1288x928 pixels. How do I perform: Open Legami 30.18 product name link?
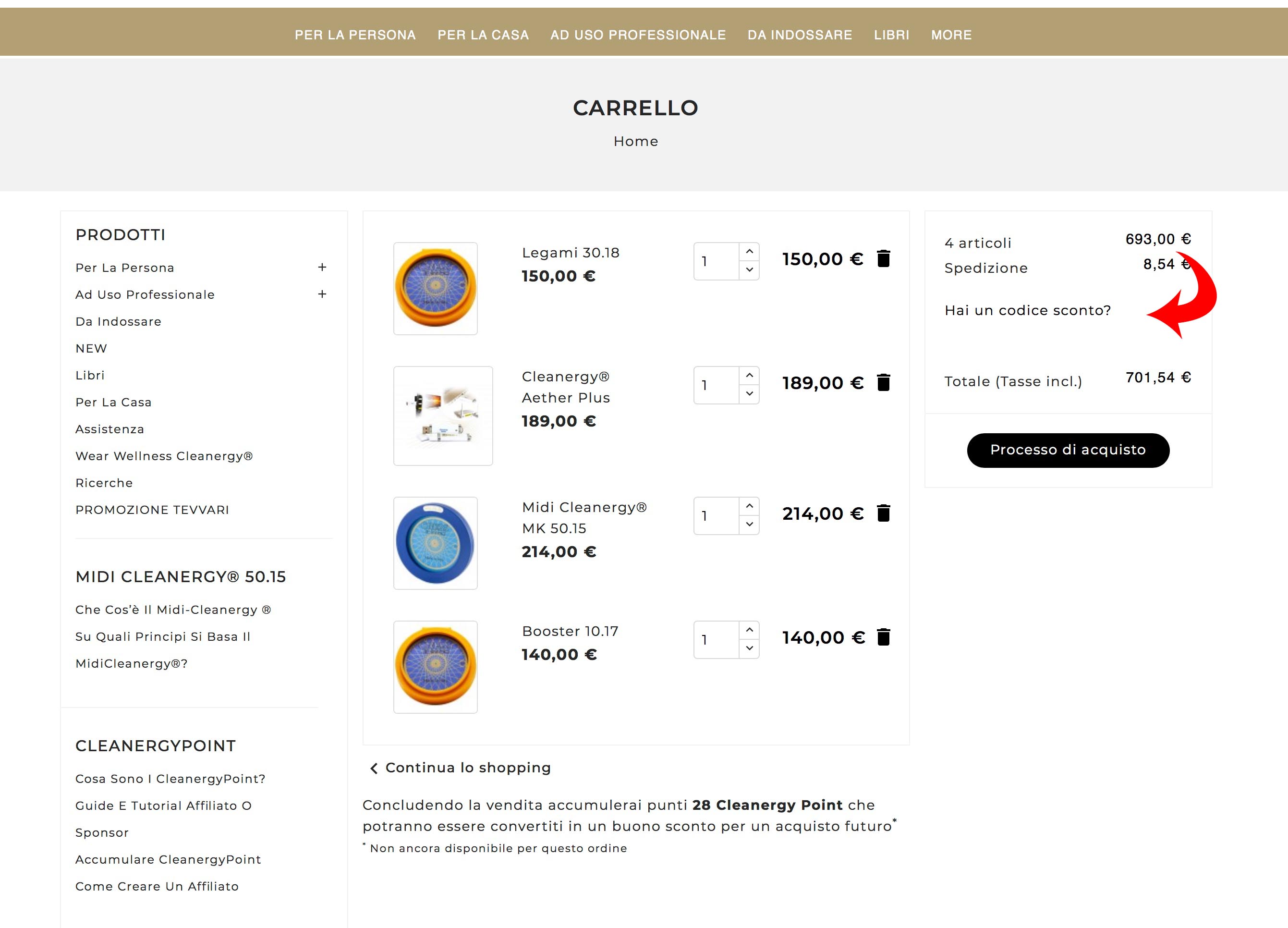pos(570,253)
